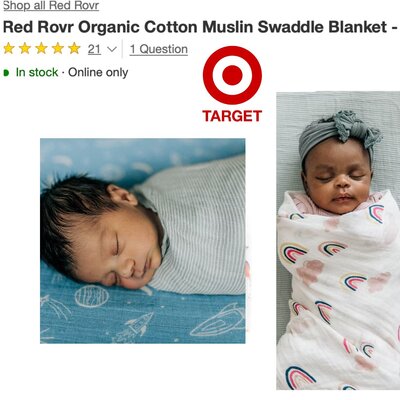Click the rocket drawing on the blue blanket

point(135,326)
